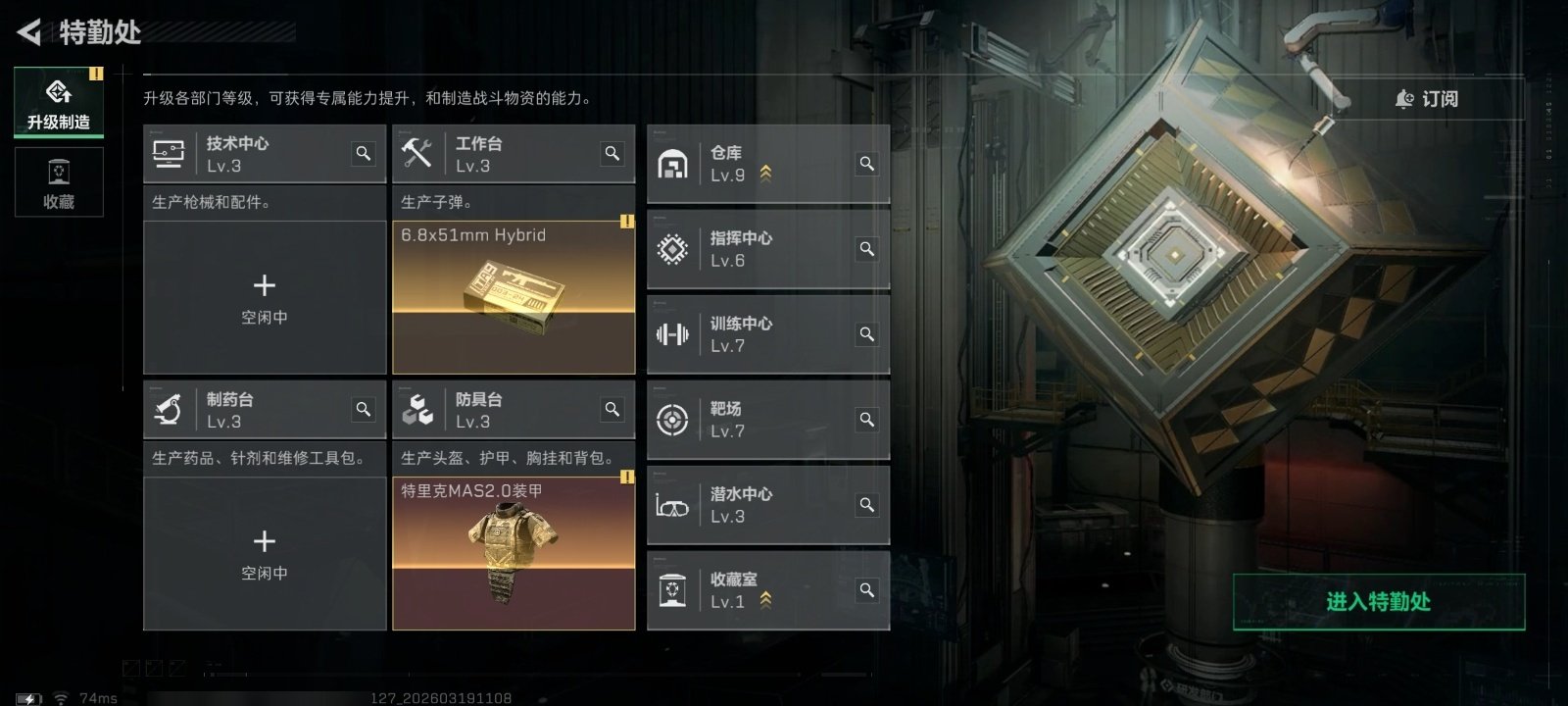Click the 指挥中心 chip icon
The width and height of the screenshot is (1568, 706).
pos(672,249)
